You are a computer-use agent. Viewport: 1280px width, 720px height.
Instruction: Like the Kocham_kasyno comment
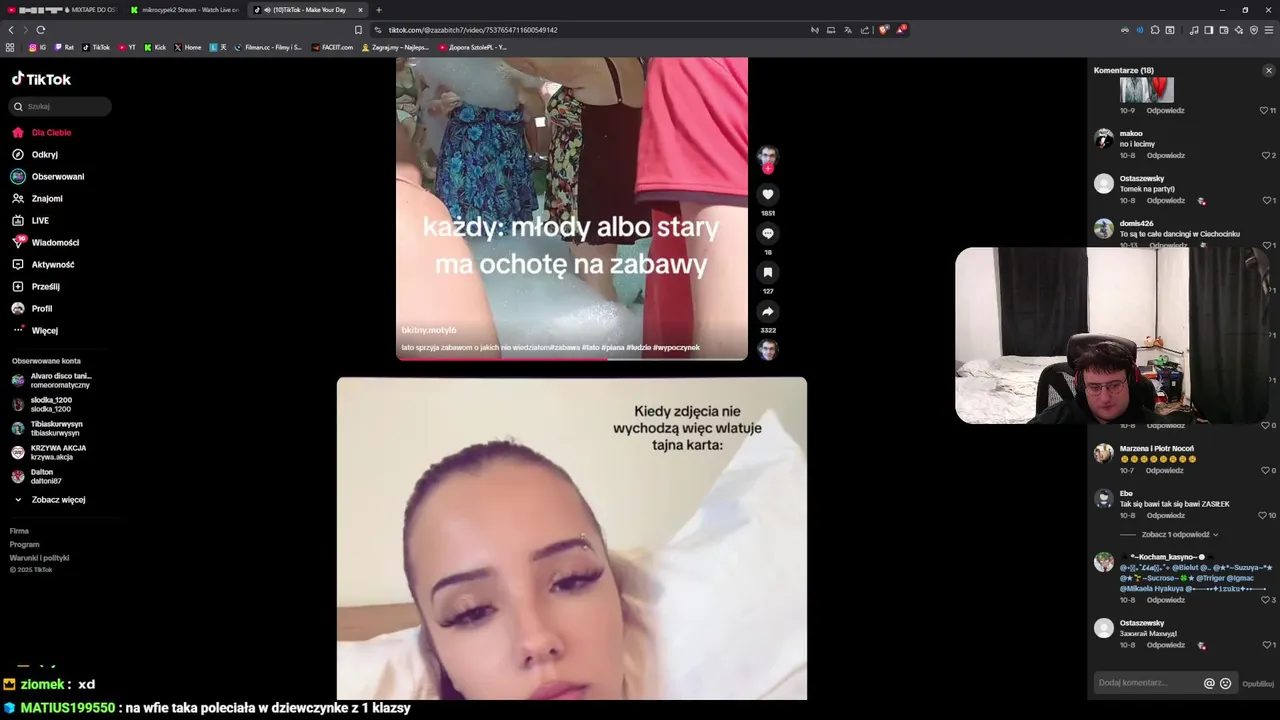tap(1264, 600)
